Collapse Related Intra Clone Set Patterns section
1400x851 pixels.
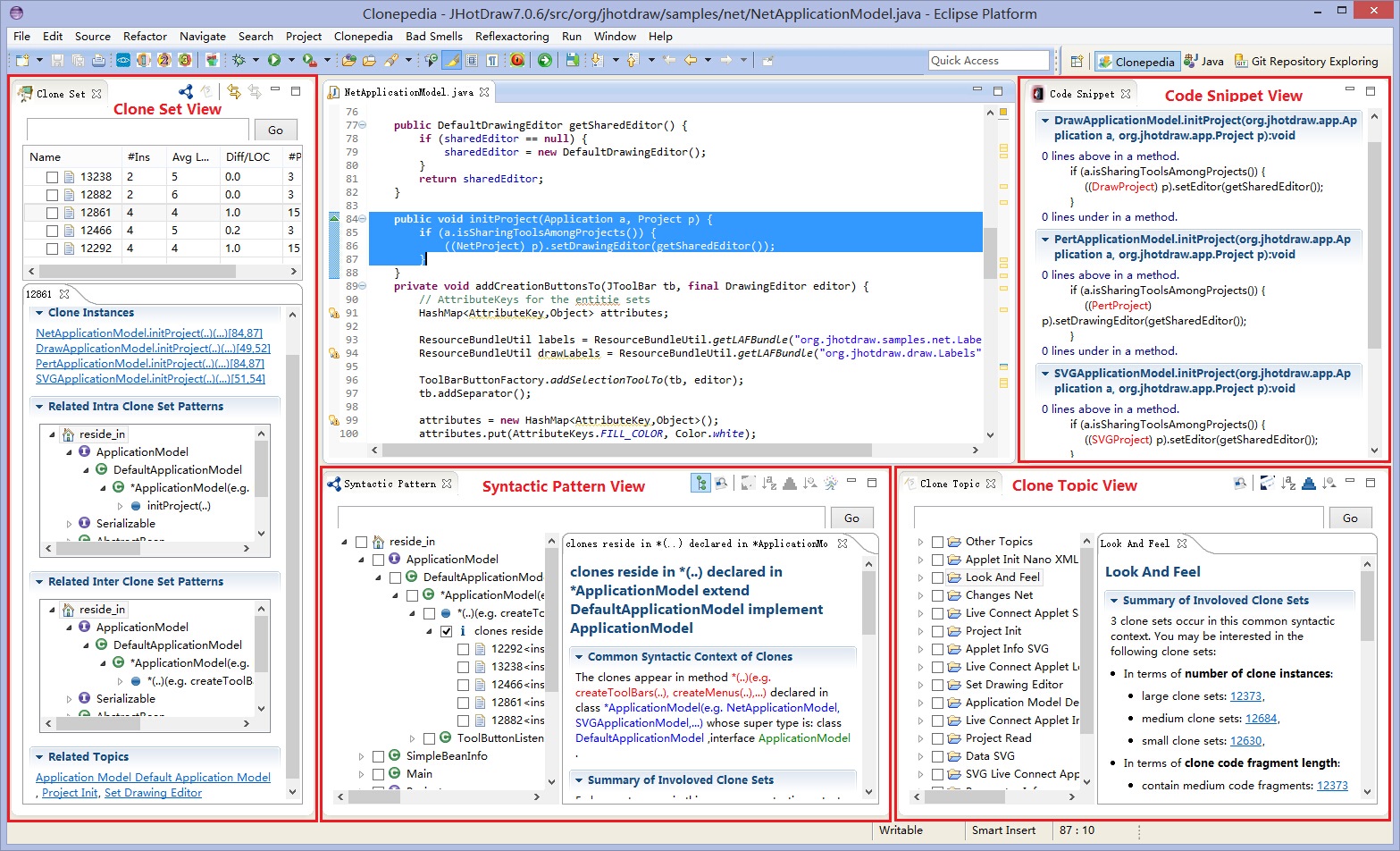click(x=39, y=406)
